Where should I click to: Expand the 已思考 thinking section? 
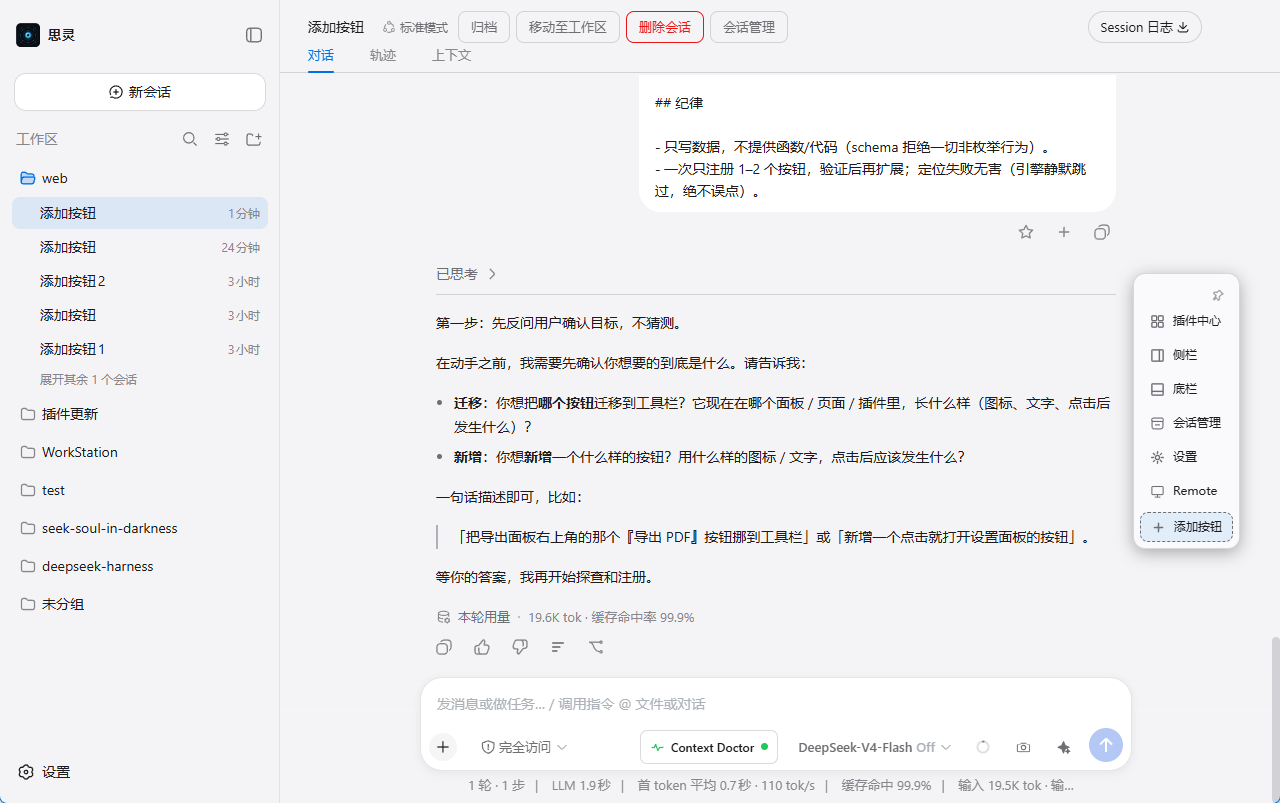click(x=467, y=274)
